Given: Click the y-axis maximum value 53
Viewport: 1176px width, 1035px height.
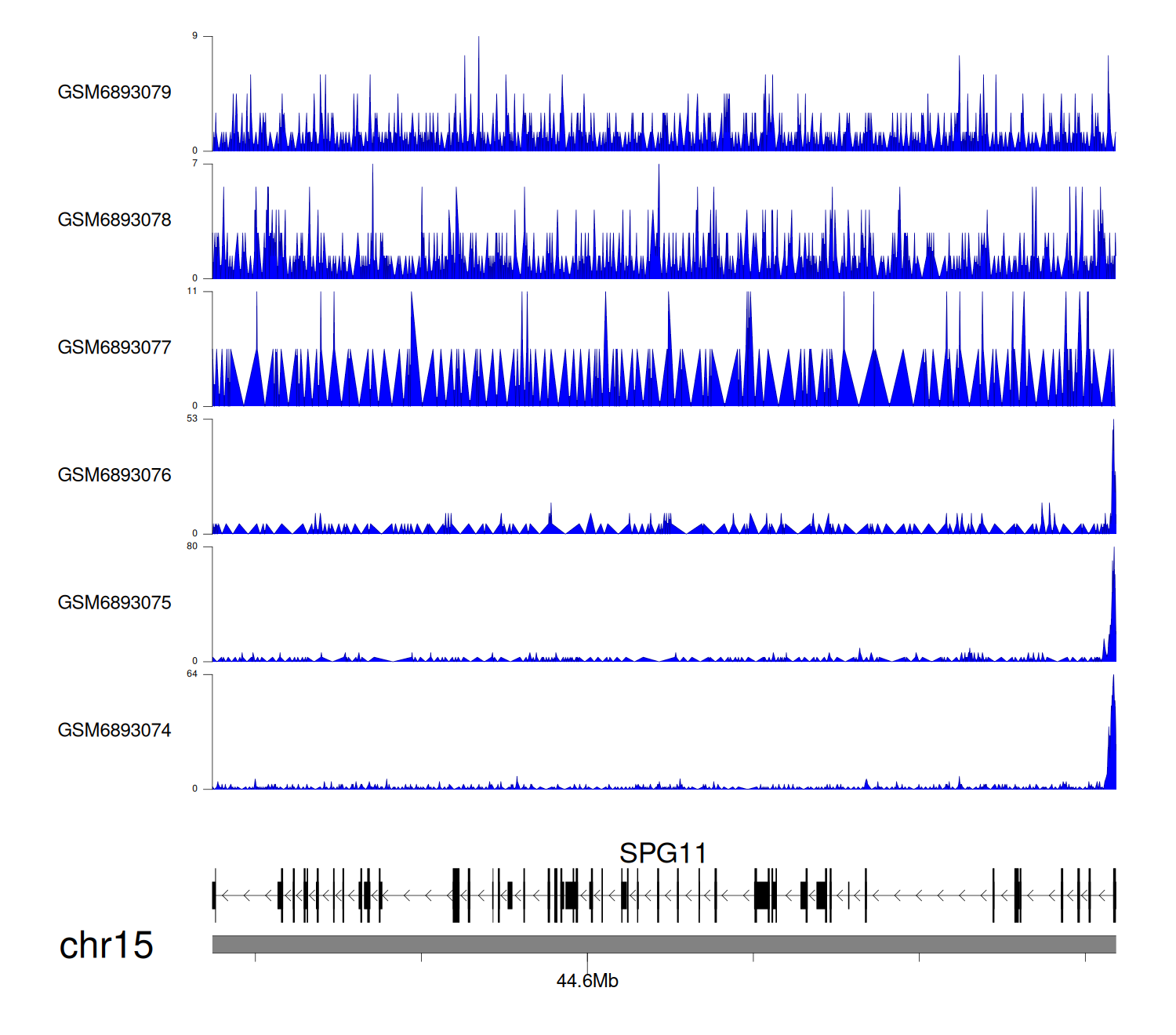Looking at the screenshot, I should point(192,419).
